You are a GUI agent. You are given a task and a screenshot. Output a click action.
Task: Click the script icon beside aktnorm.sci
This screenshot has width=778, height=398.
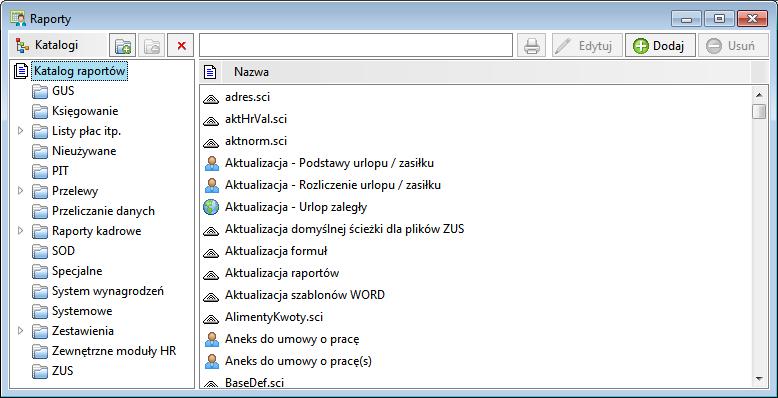point(211,142)
